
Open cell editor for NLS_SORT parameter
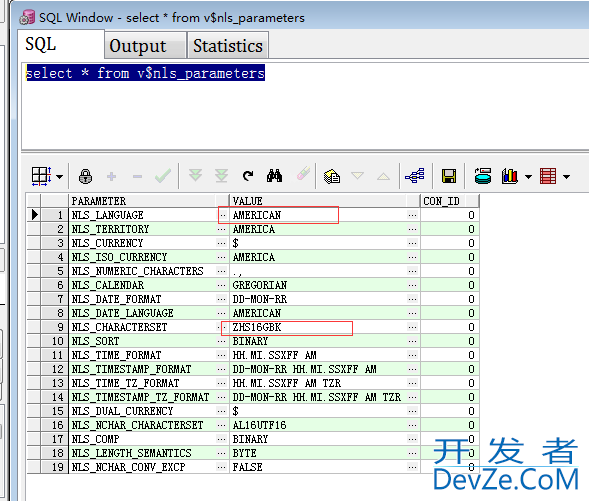222,341
